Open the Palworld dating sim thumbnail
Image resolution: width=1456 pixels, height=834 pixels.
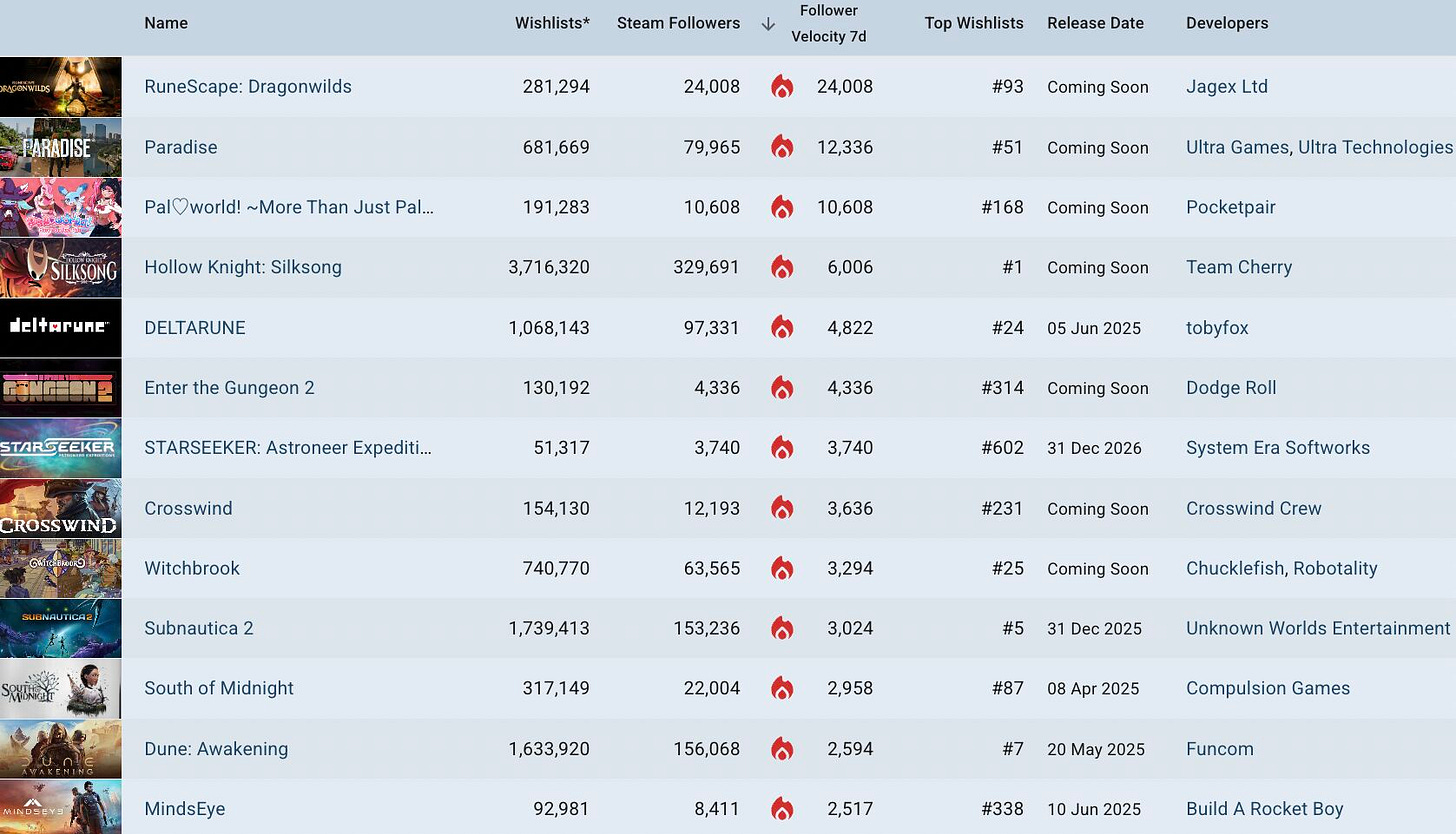tap(60, 207)
